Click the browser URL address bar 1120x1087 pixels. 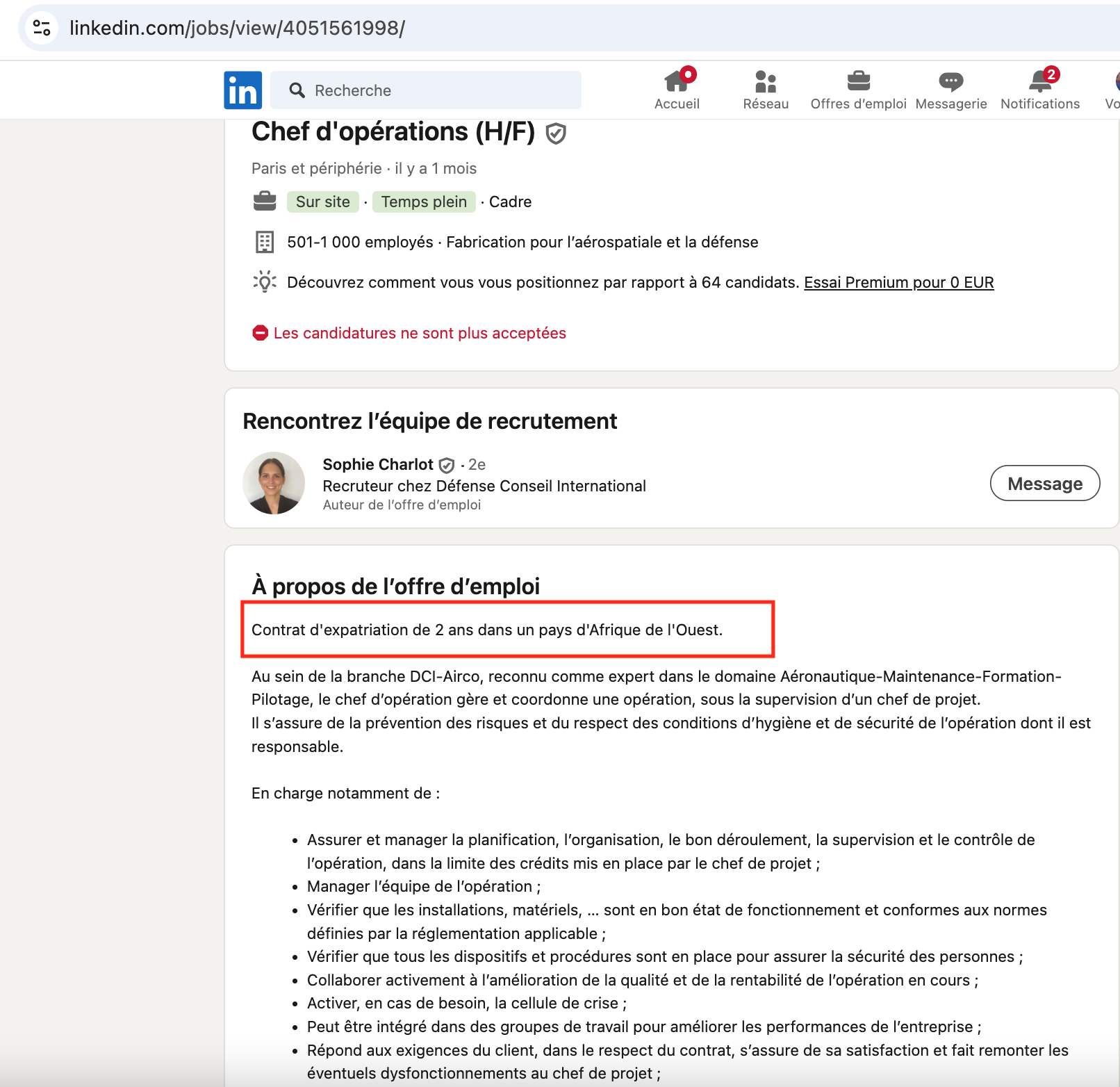coord(556,28)
